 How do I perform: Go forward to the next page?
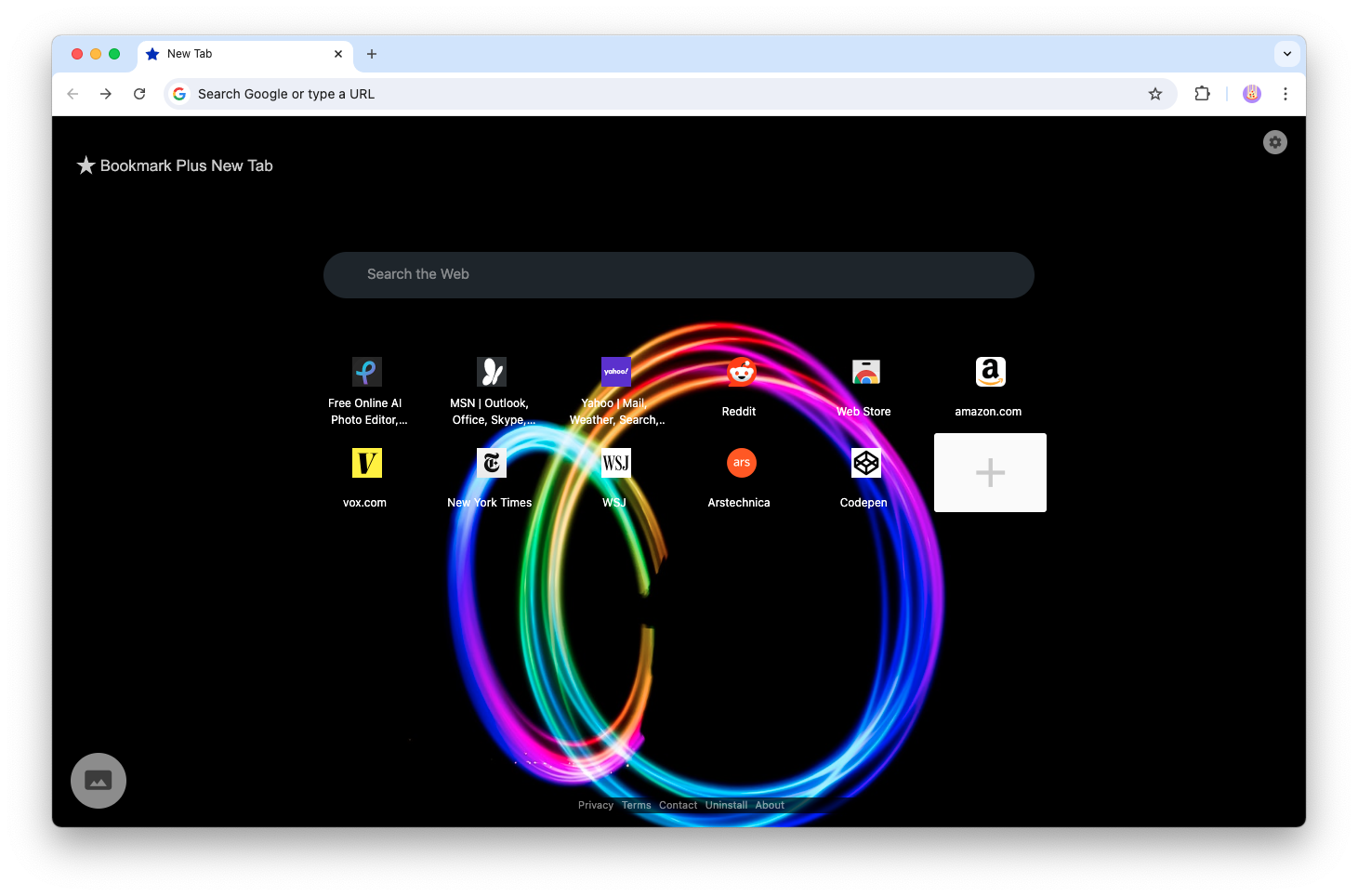point(106,94)
